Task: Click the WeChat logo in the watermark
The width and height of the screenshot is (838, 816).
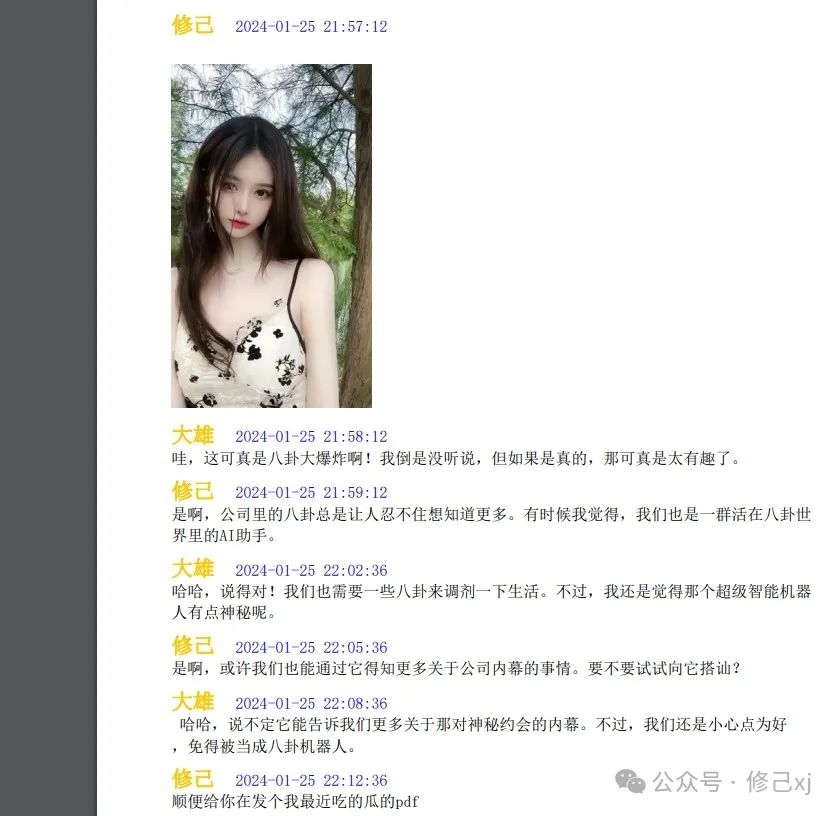Action: click(x=630, y=781)
